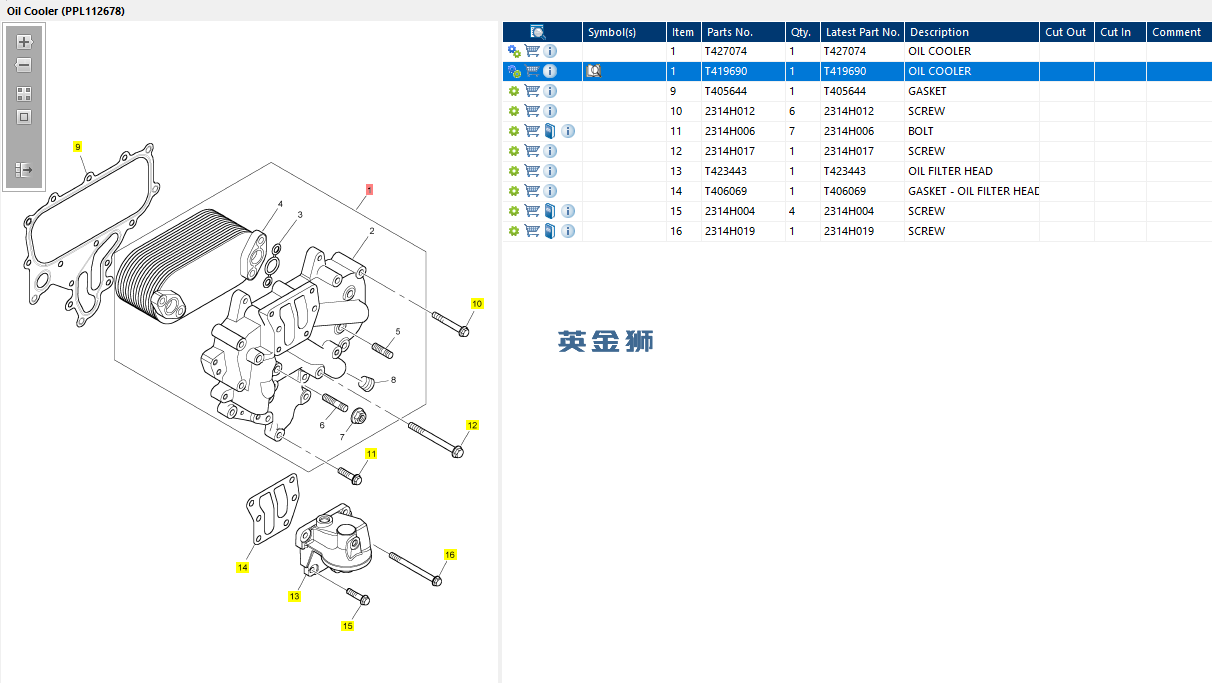Image resolution: width=1212 pixels, height=683 pixels.
Task: Add gasket T406069 to cart
Action: [x=532, y=191]
